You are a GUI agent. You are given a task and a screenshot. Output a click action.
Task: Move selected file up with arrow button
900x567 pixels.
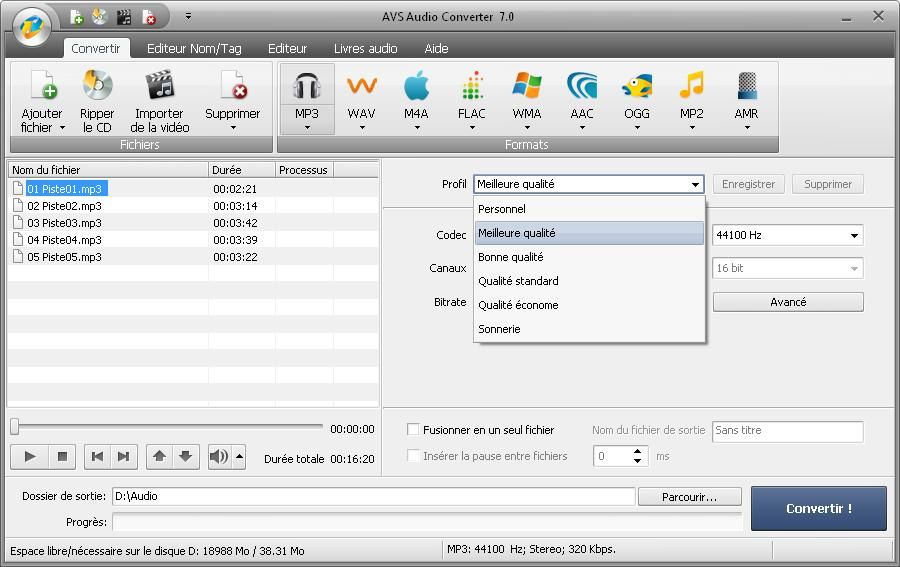160,457
